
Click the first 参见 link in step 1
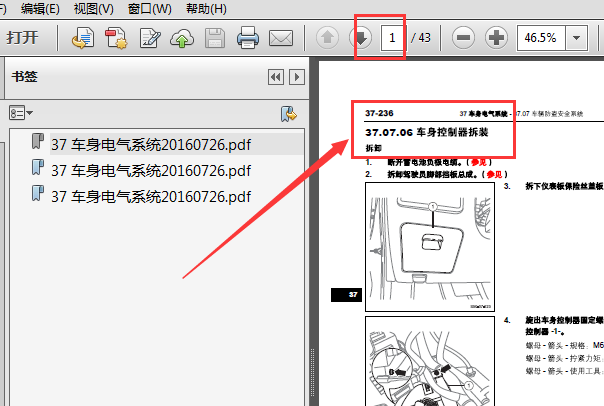(x=478, y=162)
